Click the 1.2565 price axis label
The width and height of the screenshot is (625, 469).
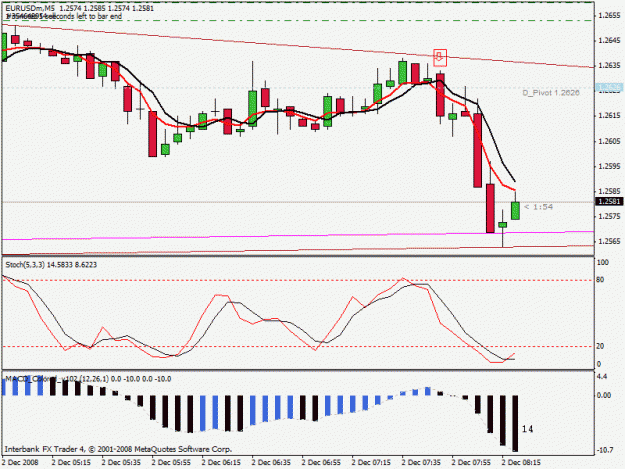[610, 242]
